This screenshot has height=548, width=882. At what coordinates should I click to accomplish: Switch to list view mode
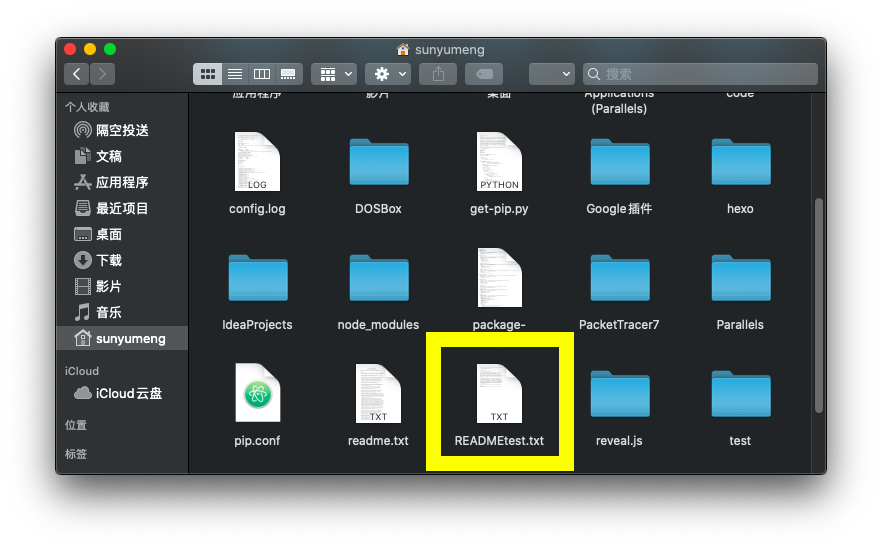pyautogui.click(x=235, y=74)
